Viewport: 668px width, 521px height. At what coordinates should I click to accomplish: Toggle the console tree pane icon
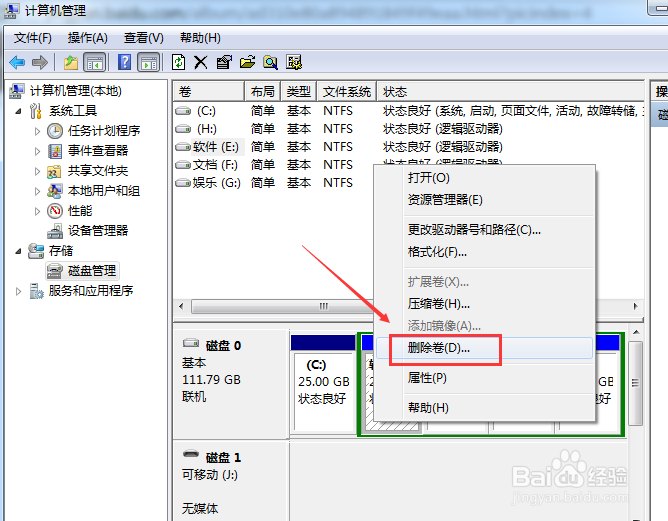[x=95, y=63]
